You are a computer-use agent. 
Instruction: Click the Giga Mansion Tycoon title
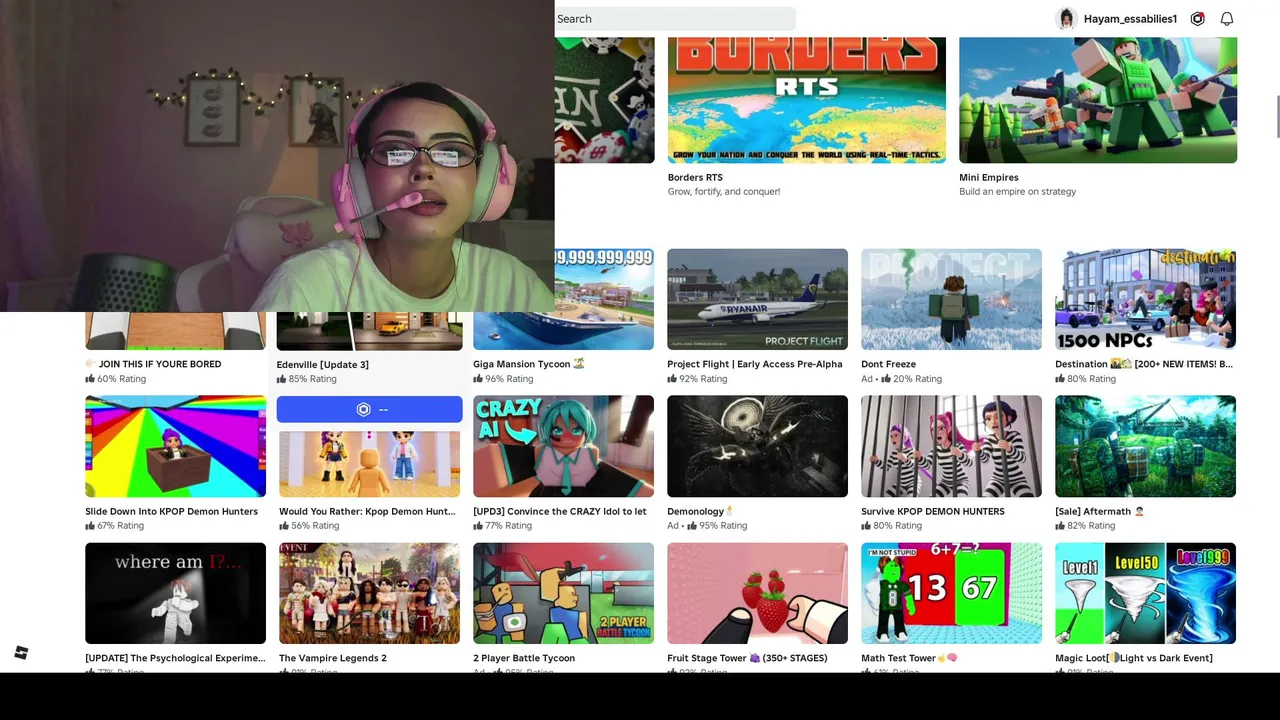(x=529, y=364)
